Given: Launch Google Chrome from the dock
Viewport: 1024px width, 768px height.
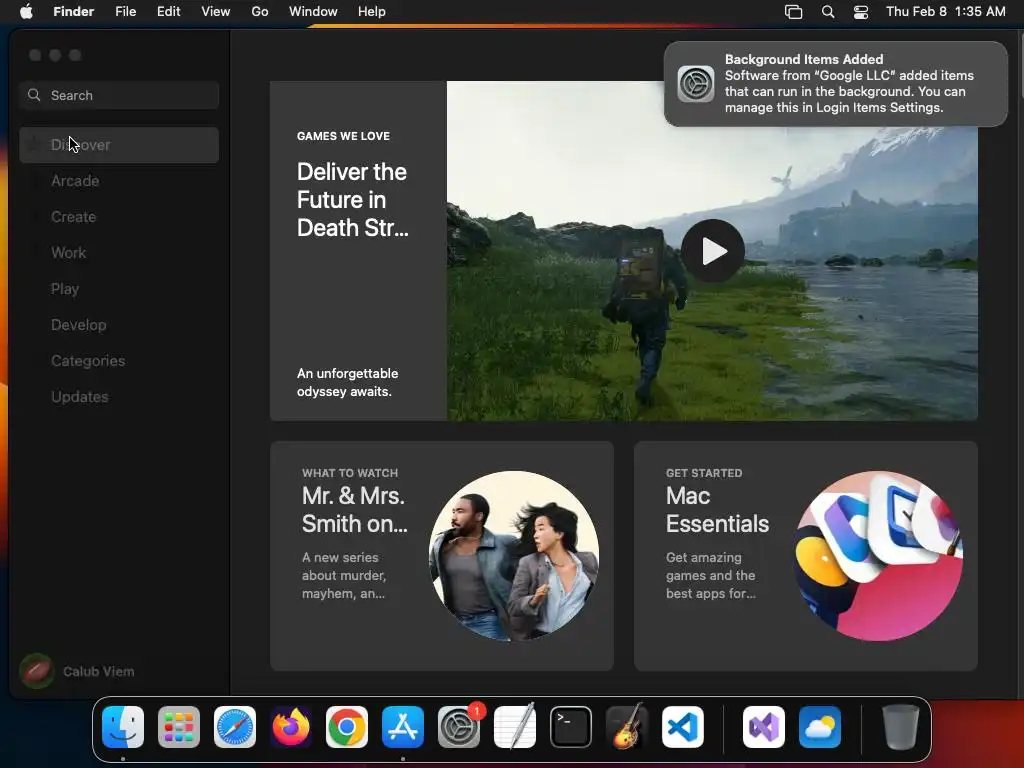Looking at the screenshot, I should [347, 727].
